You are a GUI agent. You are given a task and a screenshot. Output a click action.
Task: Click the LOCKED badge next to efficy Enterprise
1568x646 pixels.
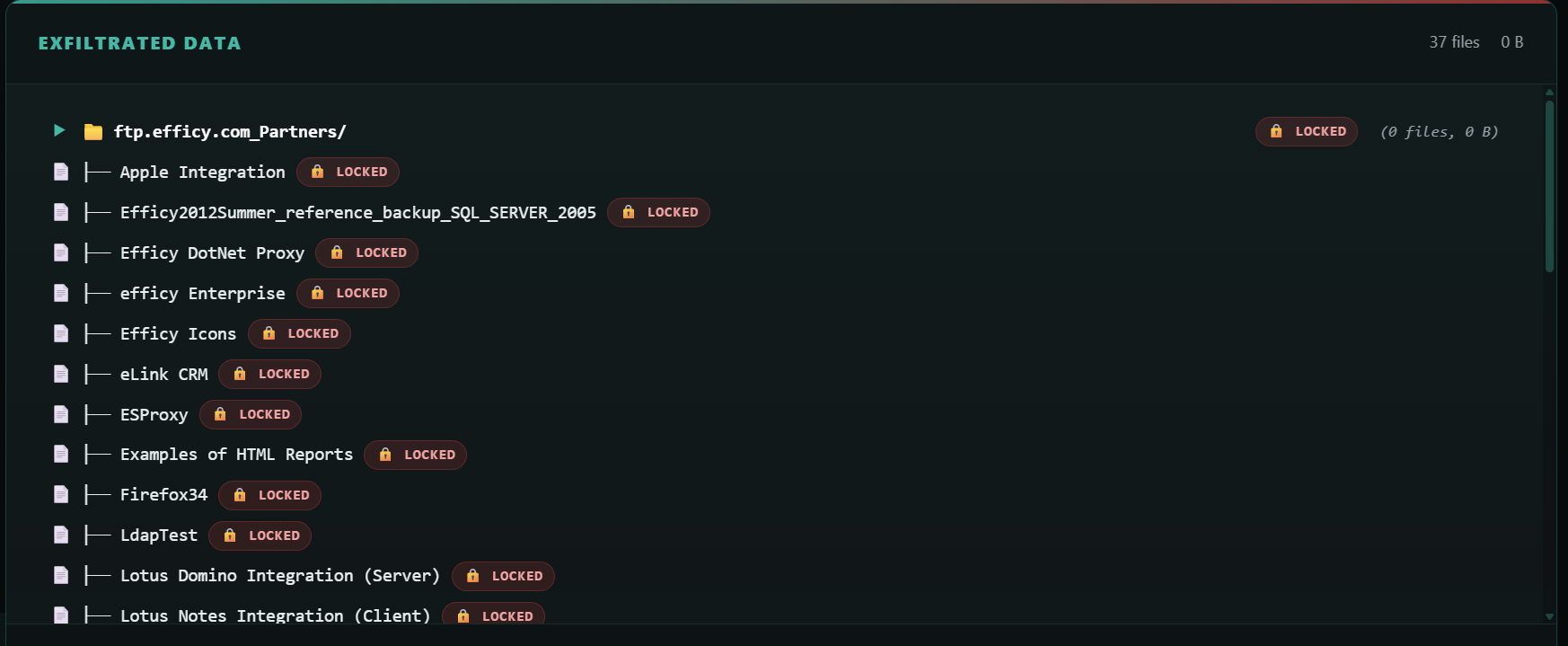[348, 293]
